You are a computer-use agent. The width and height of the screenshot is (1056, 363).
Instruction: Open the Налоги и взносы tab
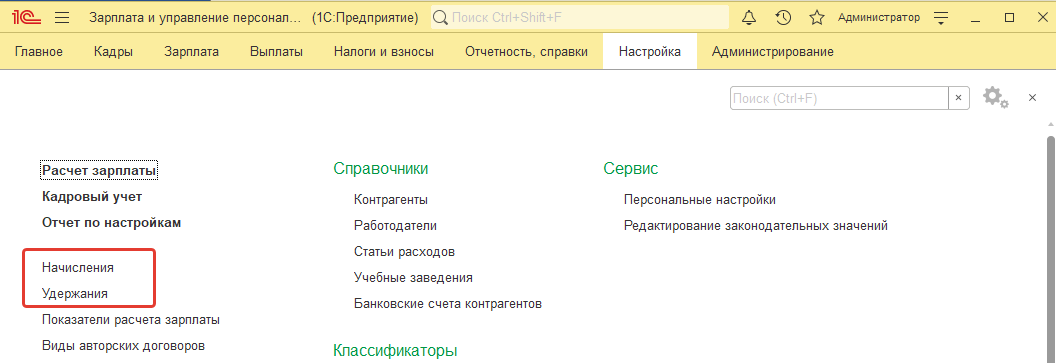383,52
